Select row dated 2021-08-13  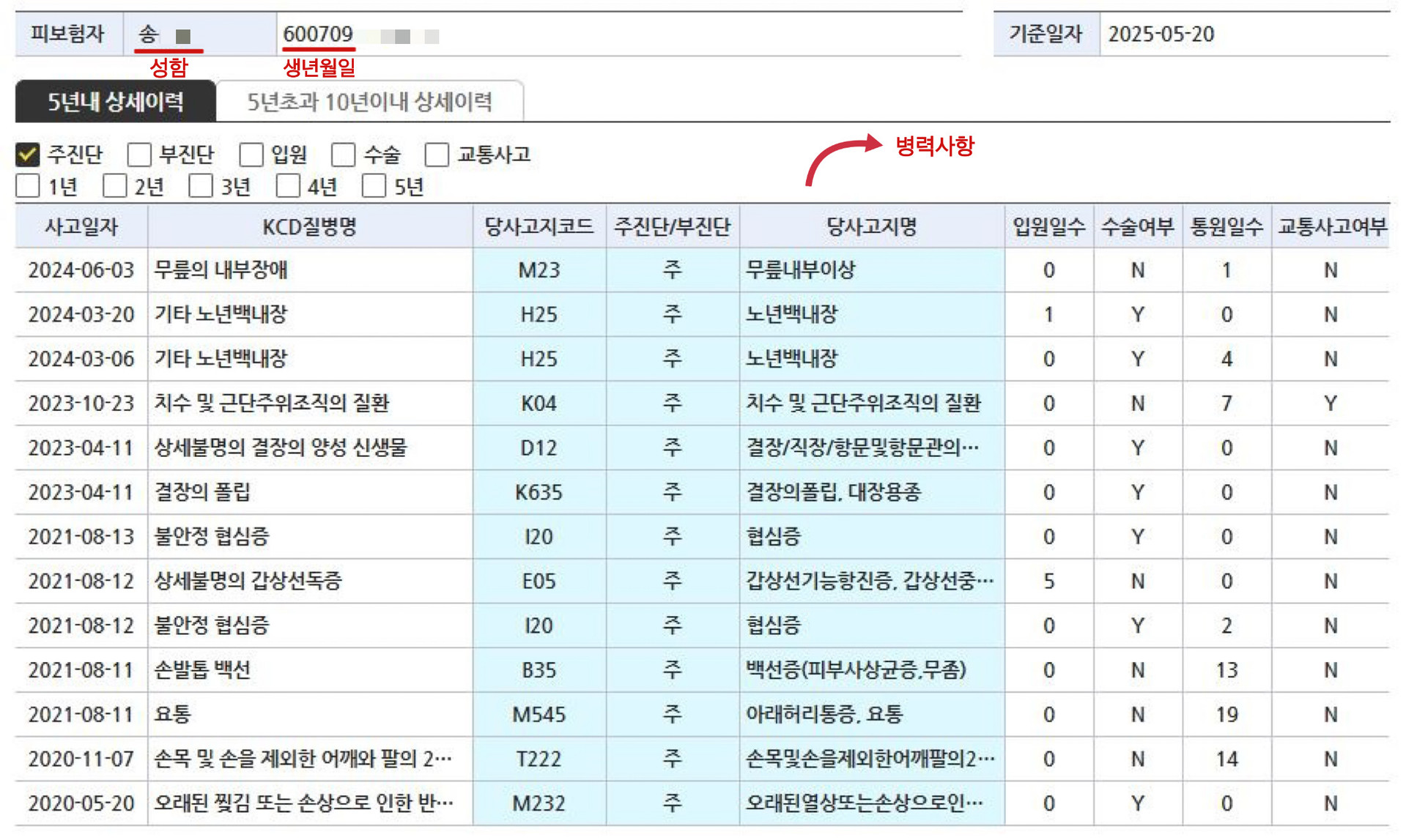pyautogui.click(x=702, y=537)
